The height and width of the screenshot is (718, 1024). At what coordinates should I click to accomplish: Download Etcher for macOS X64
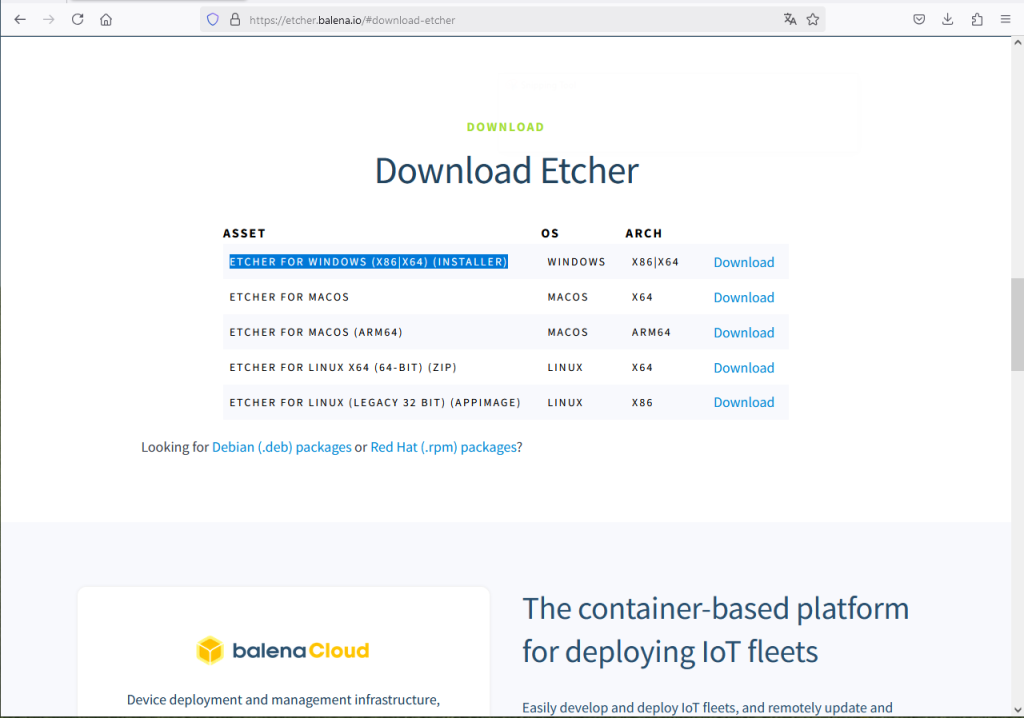coord(744,297)
